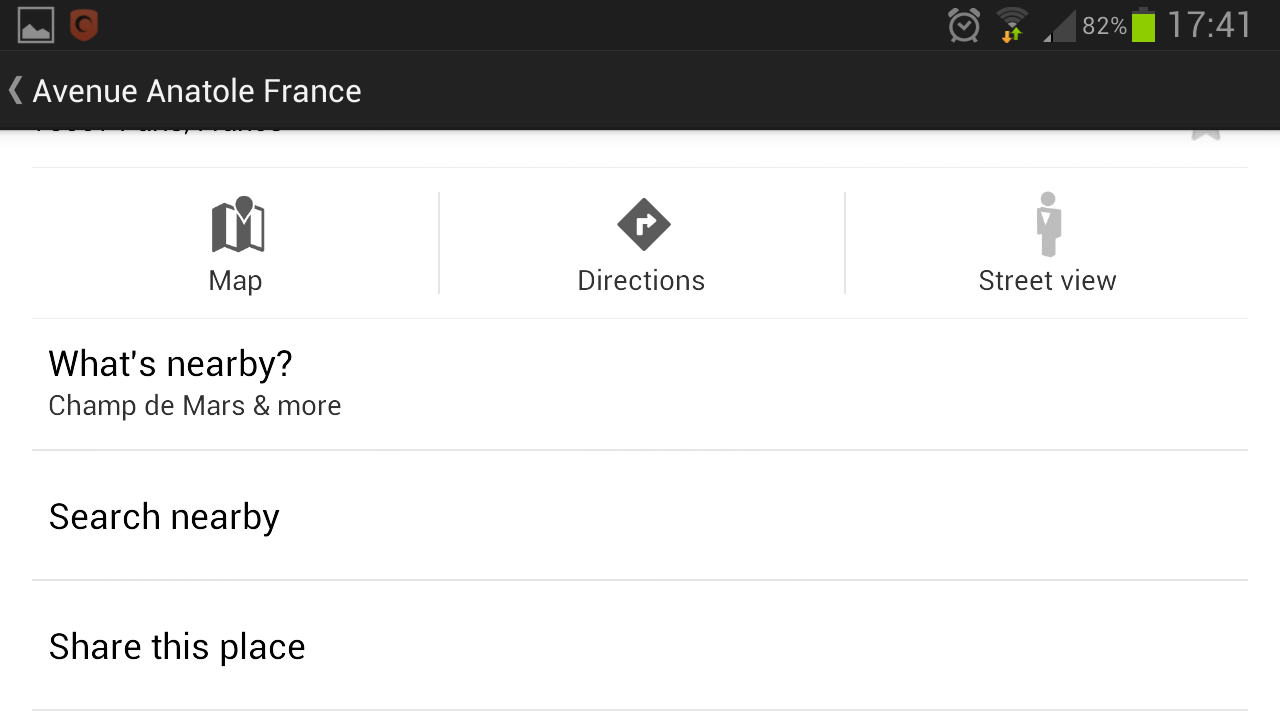Viewport: 1280px width, 720px height.
Task: Tap the red shield notification icon
Action: tap(84, 25)
